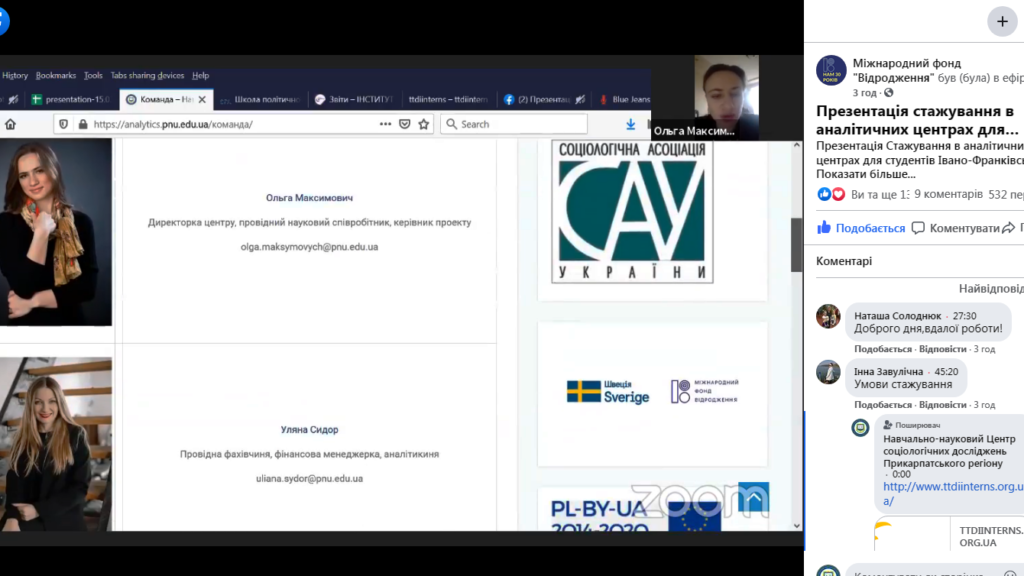The height and width of the screenshot is (576, 1024).
Task: Click Уляна Сидор's portrait photo
Action: (56, 444)
